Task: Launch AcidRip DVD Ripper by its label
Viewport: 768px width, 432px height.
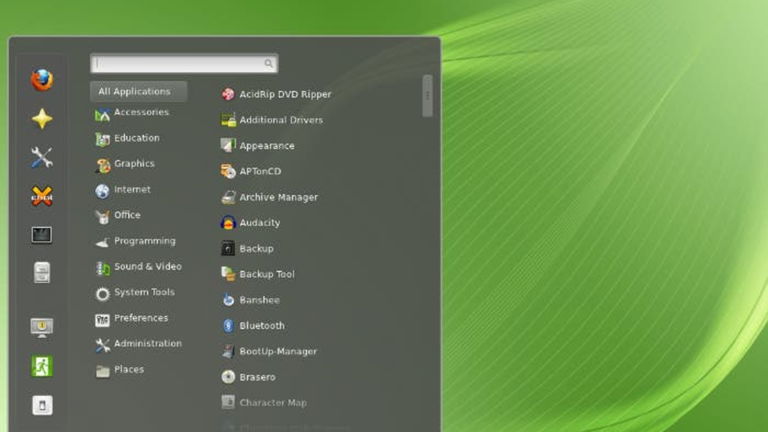Action: click(x=285, y=94)
